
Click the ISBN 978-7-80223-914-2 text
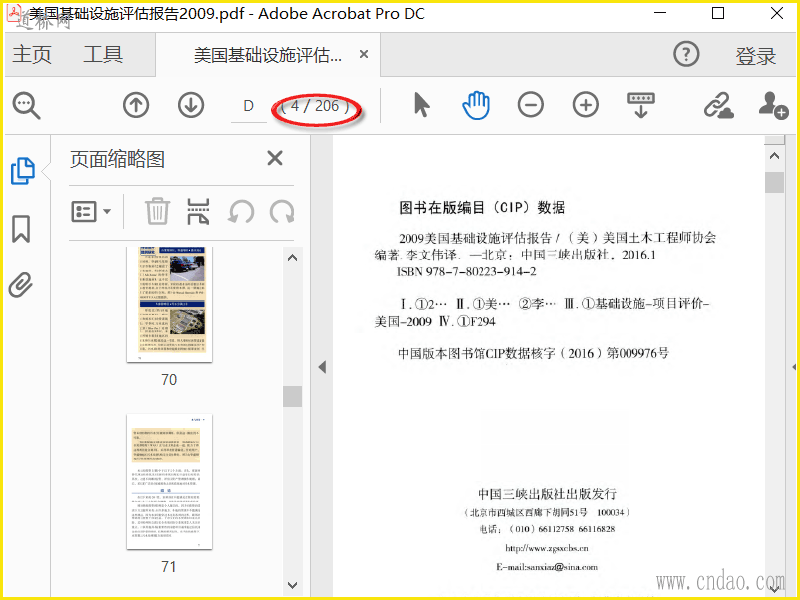(x=466, y=271)
